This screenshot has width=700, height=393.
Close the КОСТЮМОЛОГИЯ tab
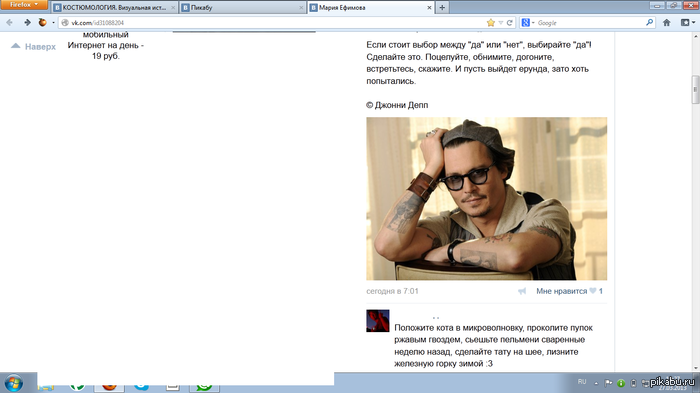click(x=173, y=8)
